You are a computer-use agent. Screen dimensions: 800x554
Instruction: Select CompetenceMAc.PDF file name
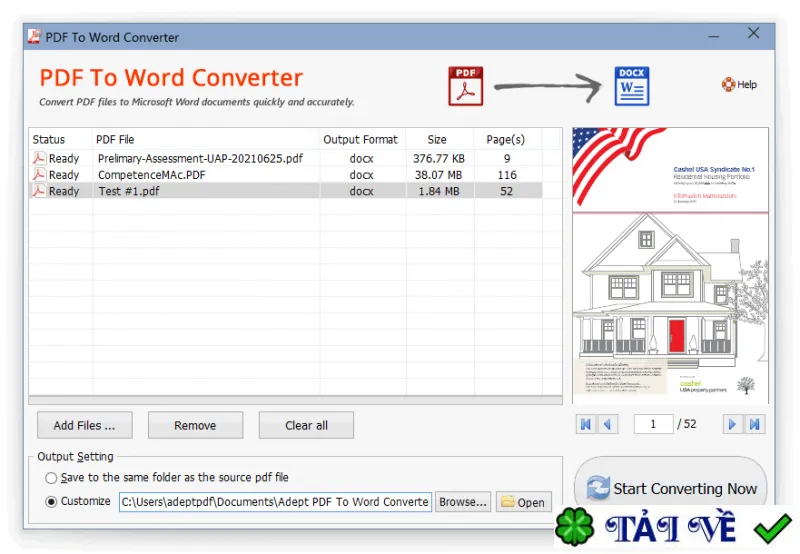pyautogui.click(x=152, y=175)
